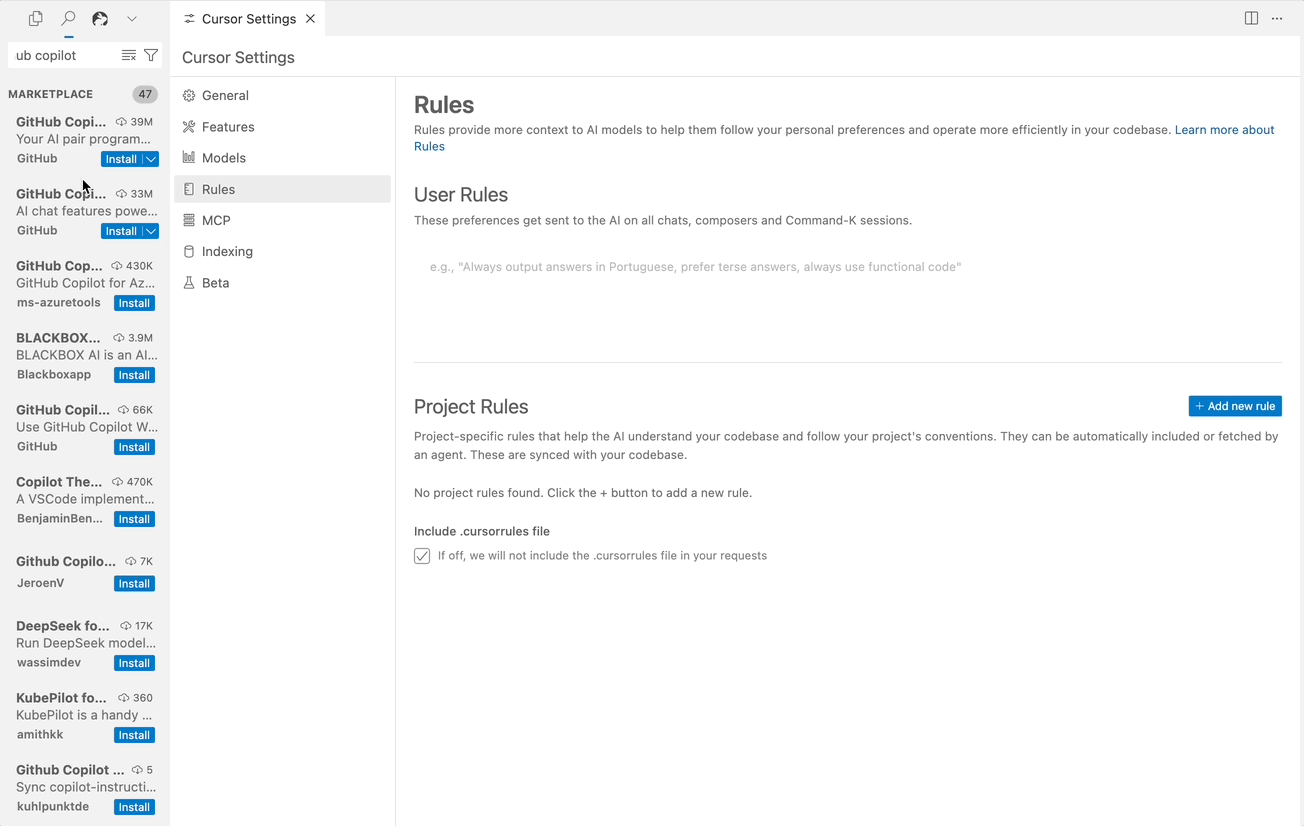The image size is (1304, 826).
Task: Select the Rules settings section
Action: 282,189
